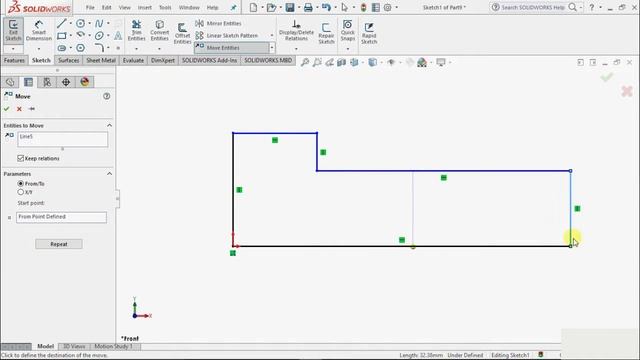Open the FeatureManager design tree tab
This screenshot has width=640, height=360.
tap(10, 82)
